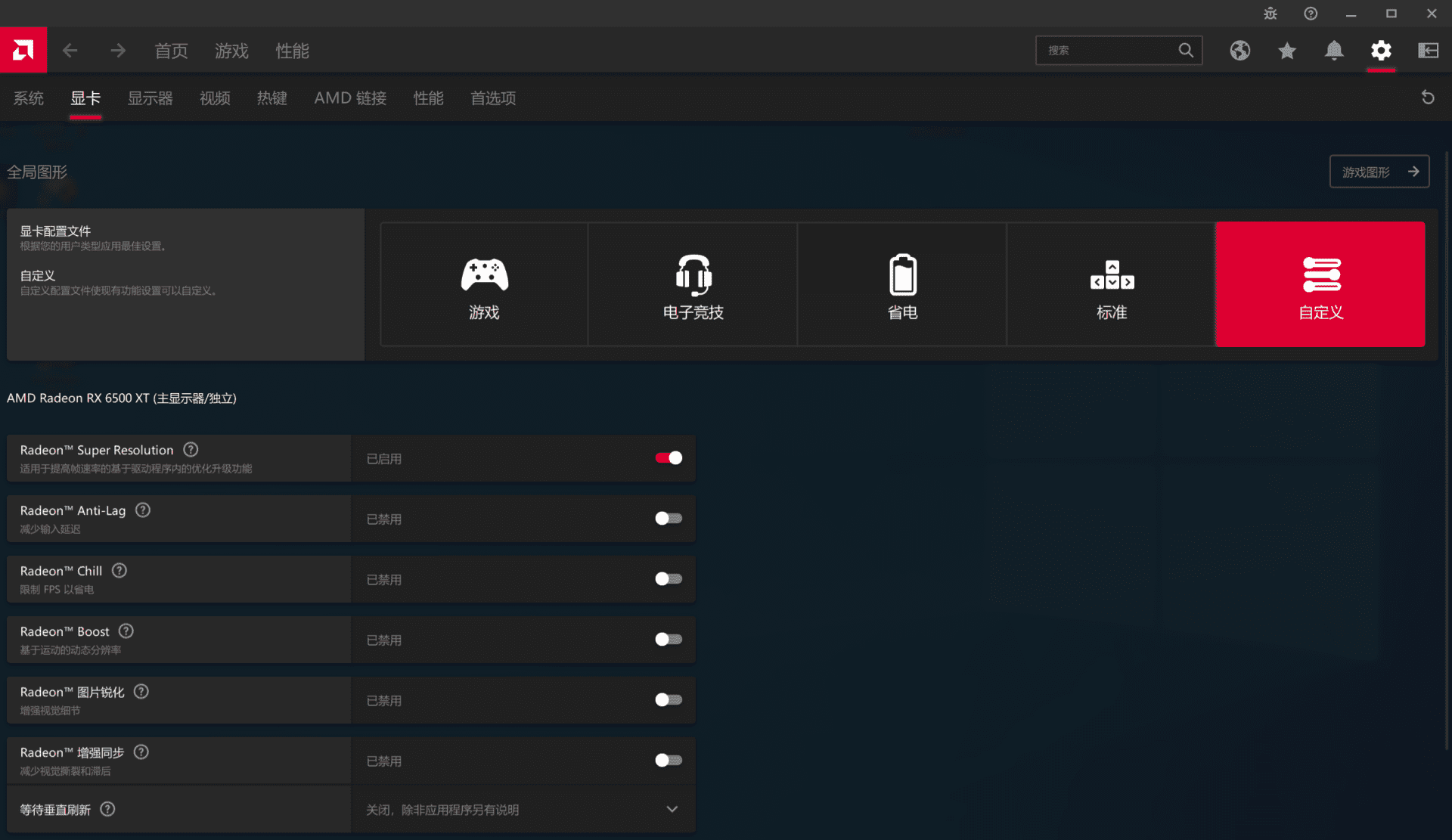Image resolution: width=1452 pixels, height=840 pixels.
Task: Open the AMD 链接 tab
Action: (350, 98)
